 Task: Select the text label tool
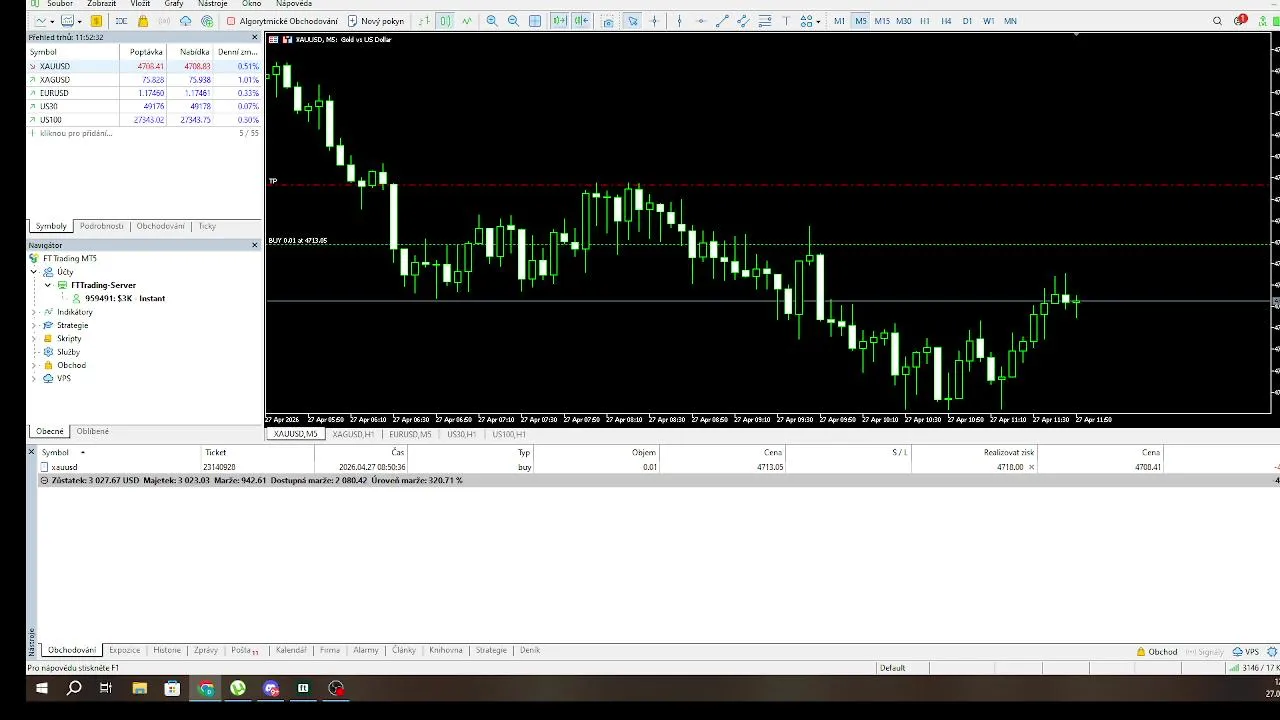786,21
